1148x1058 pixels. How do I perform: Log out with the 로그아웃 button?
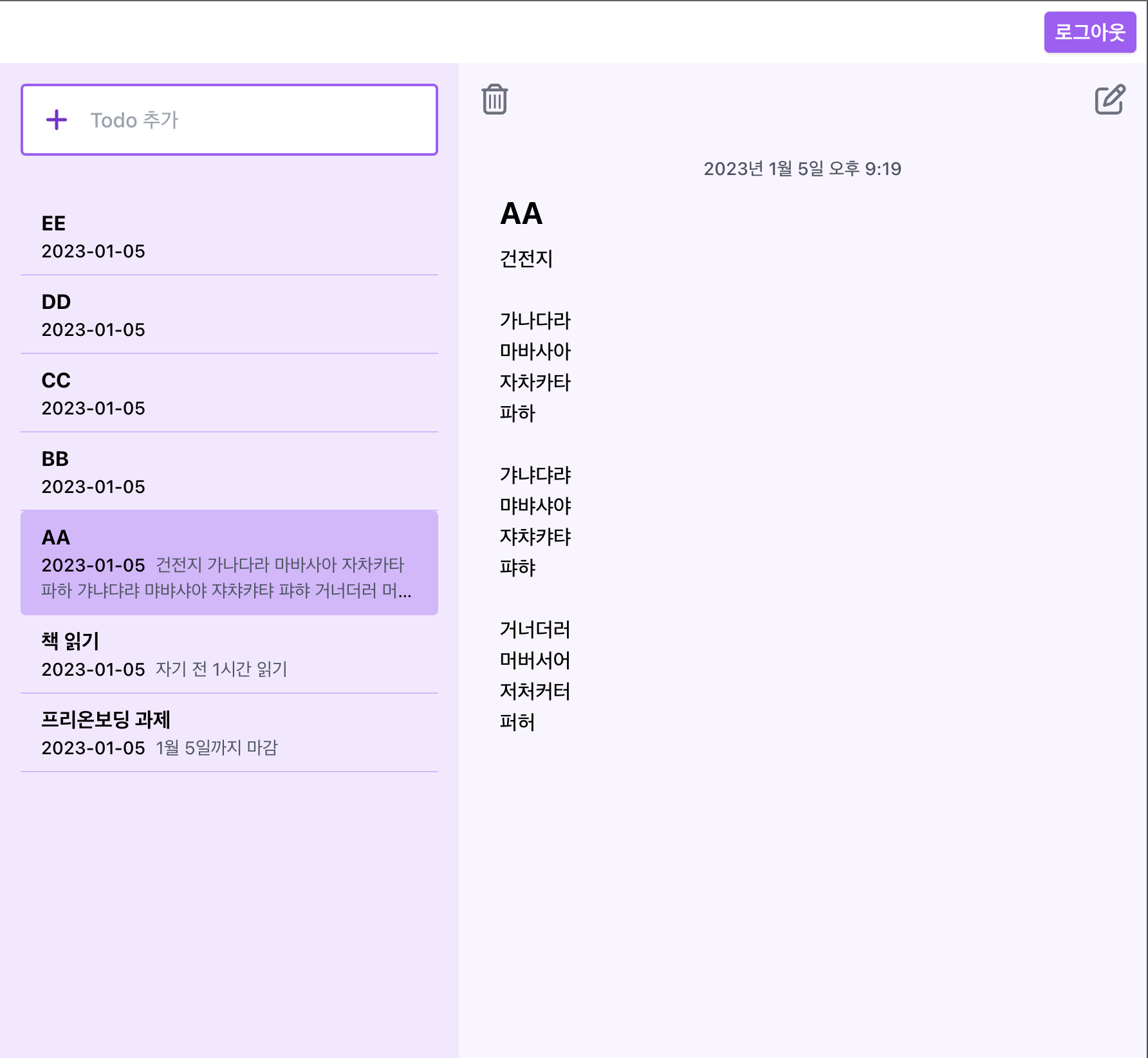1089,32
